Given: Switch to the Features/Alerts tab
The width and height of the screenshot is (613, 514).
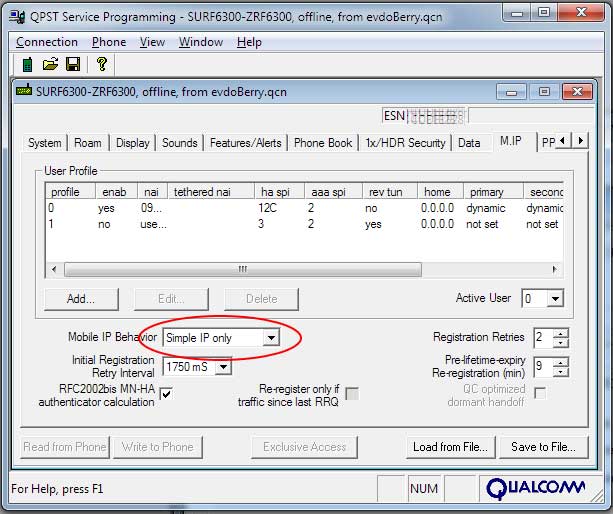Looking at the screenshot, I should click(246, 143).
